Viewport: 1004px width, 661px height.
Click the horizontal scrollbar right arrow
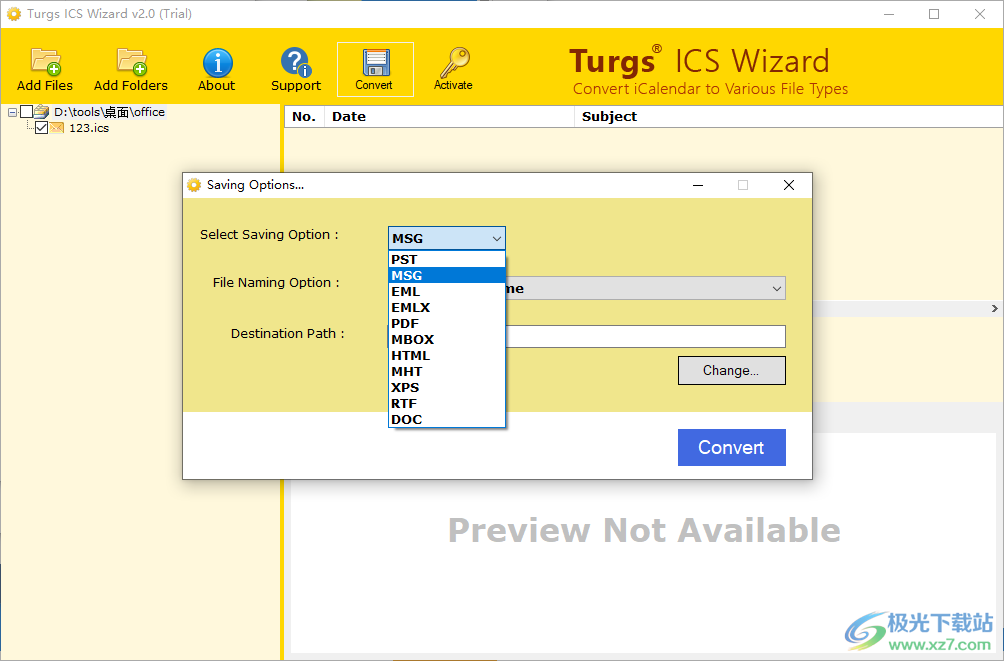tap(994, 309)
